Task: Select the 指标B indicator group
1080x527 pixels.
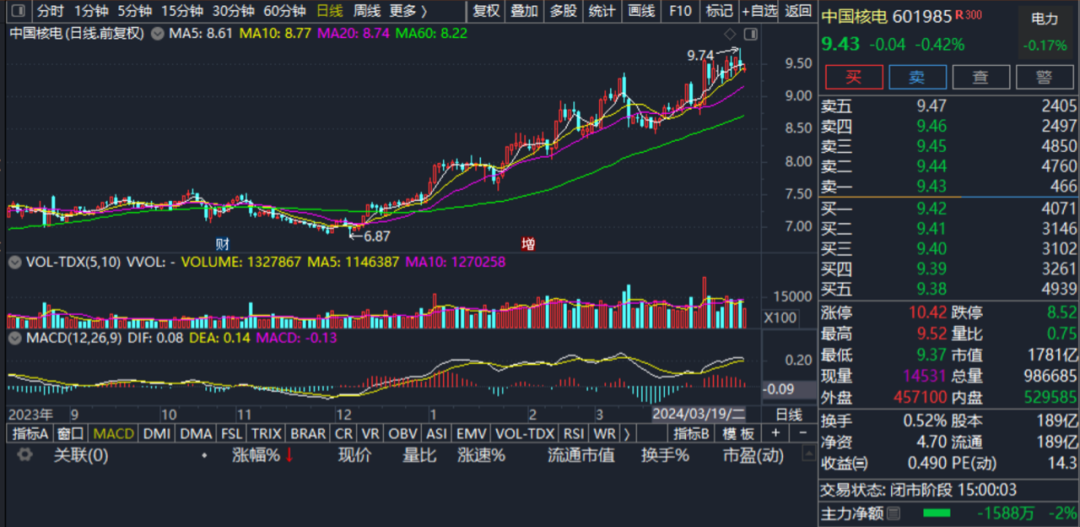Action: 692,433
